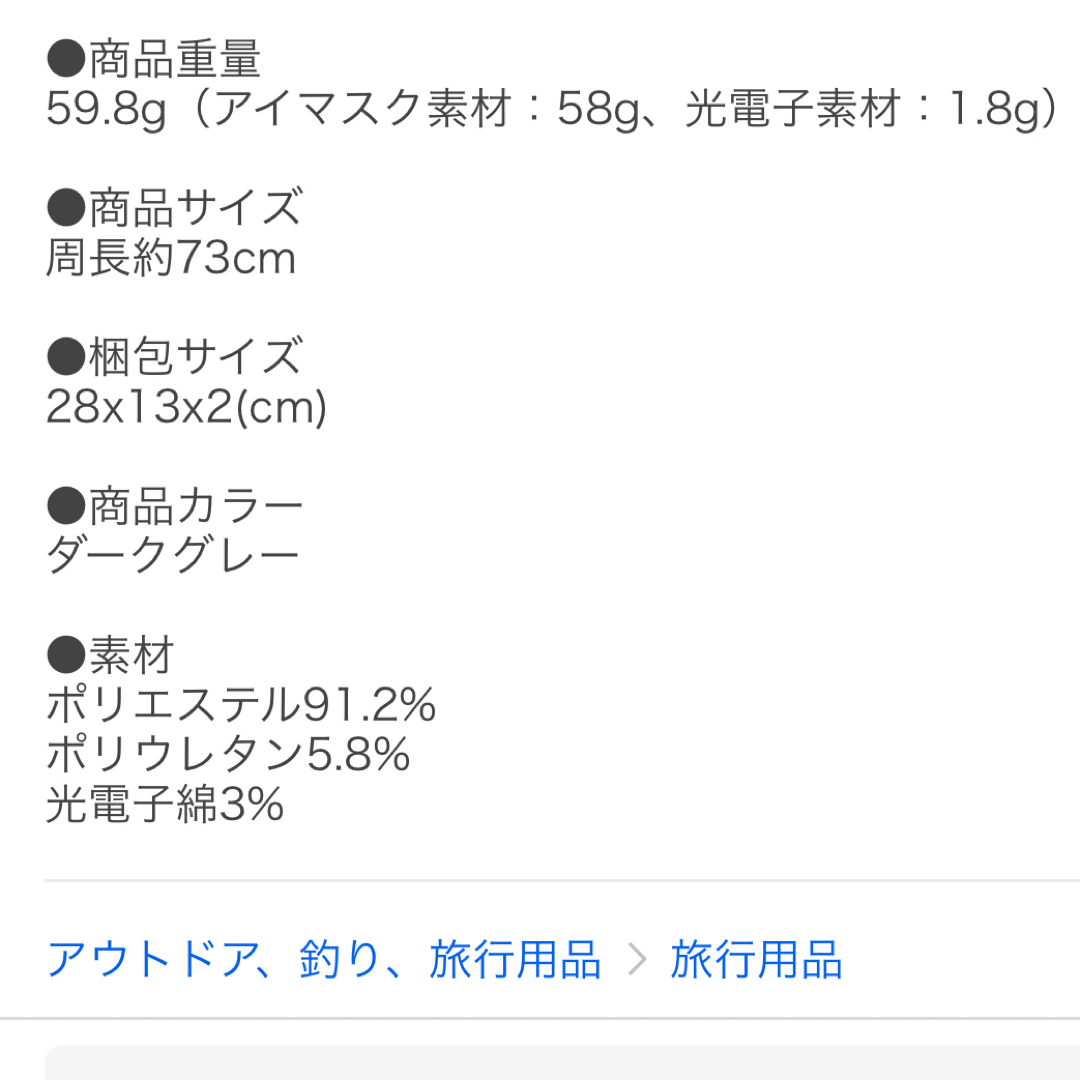The image size is (1080, 1080).
Task: Click the bullet before 商品重量
Action: 66,58
